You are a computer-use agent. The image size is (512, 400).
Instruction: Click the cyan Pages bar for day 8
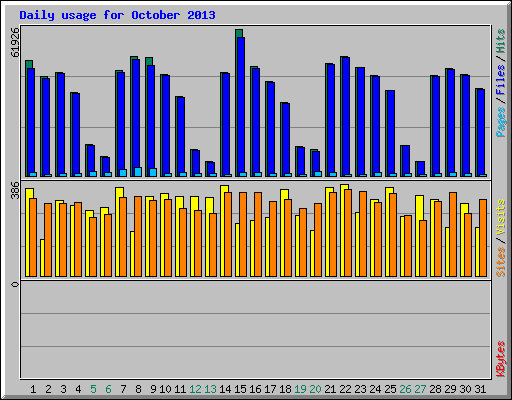138,172
